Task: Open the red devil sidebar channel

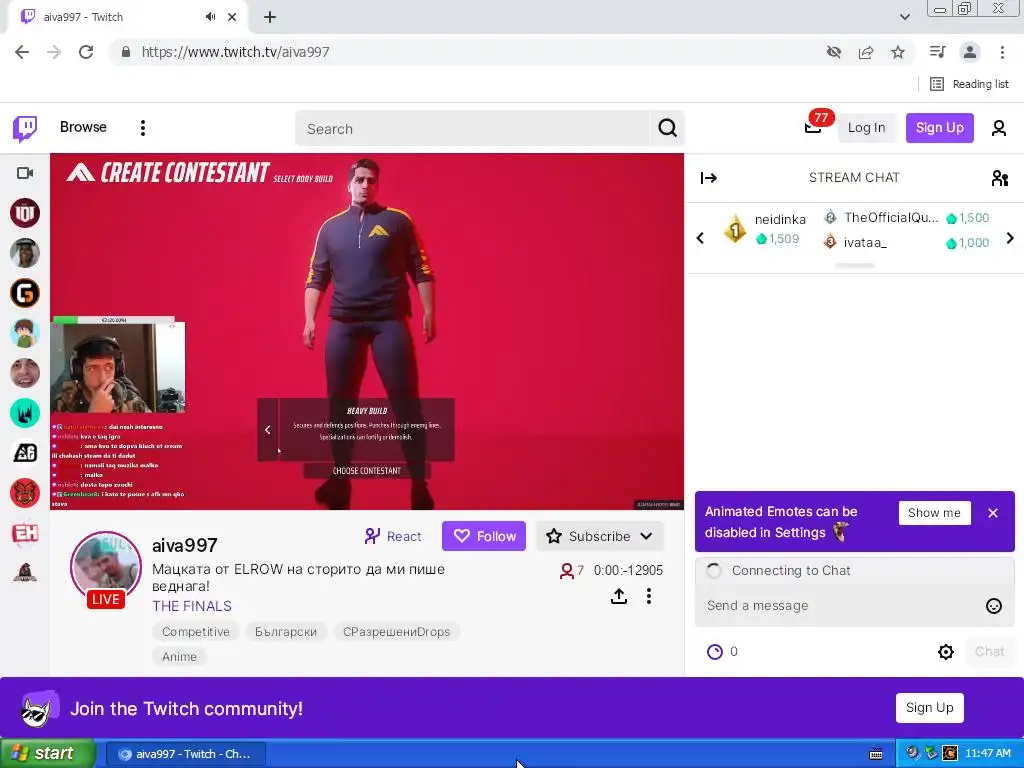Action: pyautogui.click(x=25, y=493)
